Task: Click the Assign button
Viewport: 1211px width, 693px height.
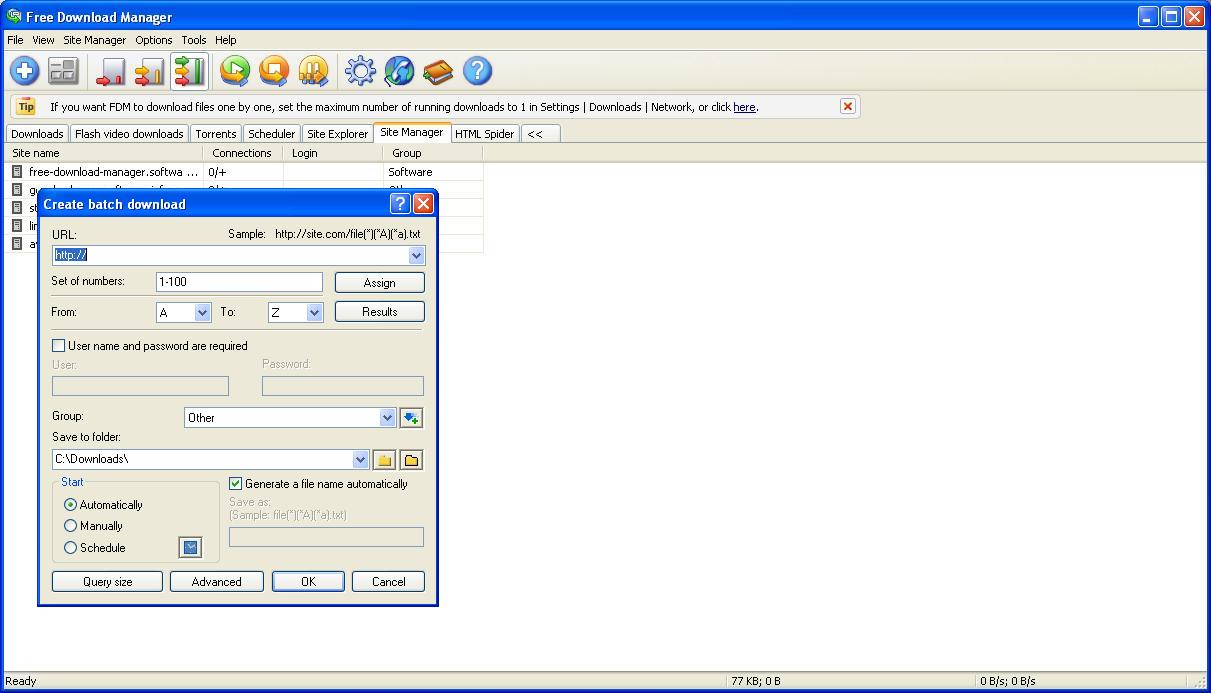Action: (x=379, y=283)
